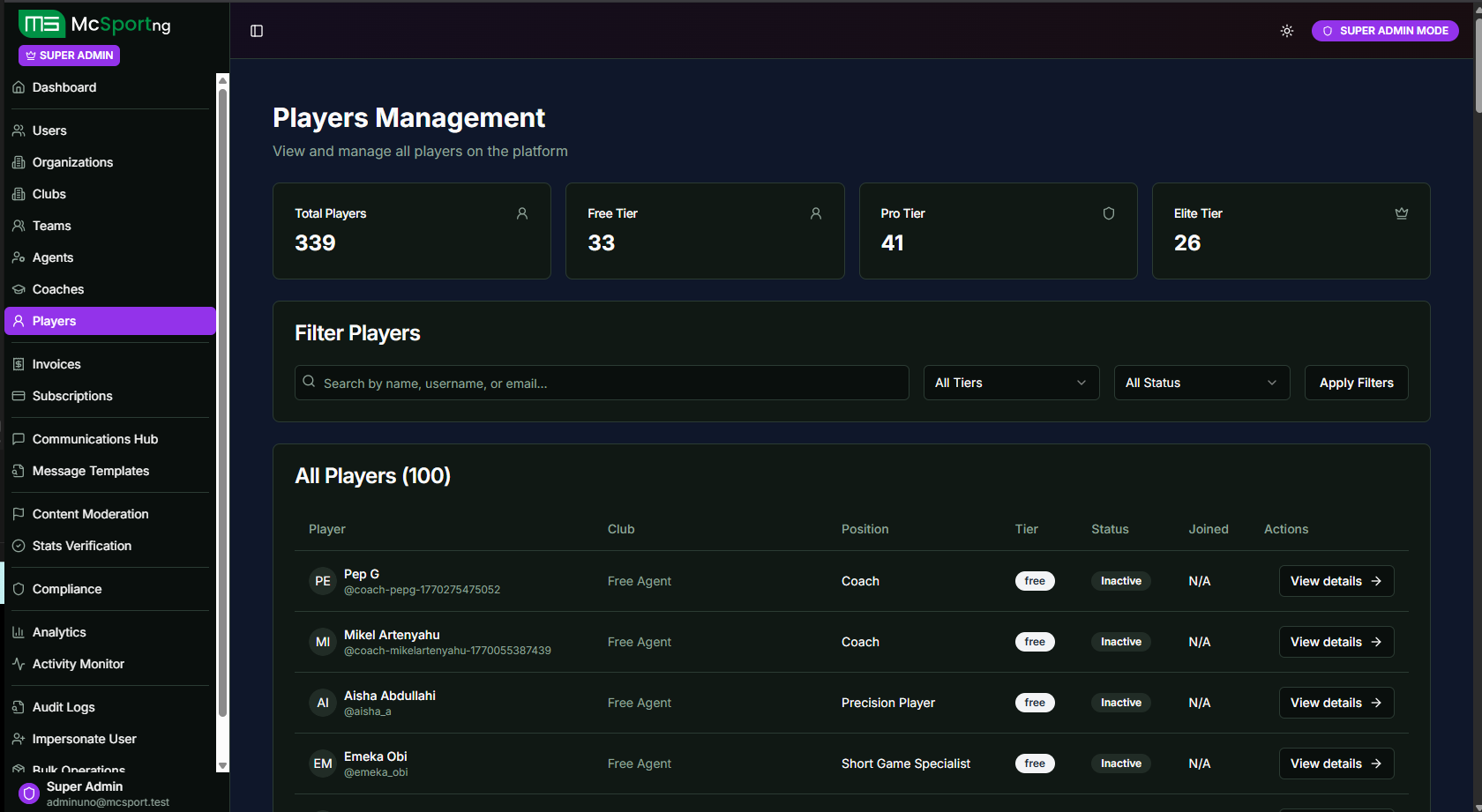Click the Communications Hub chat icon

click(19, 439)
